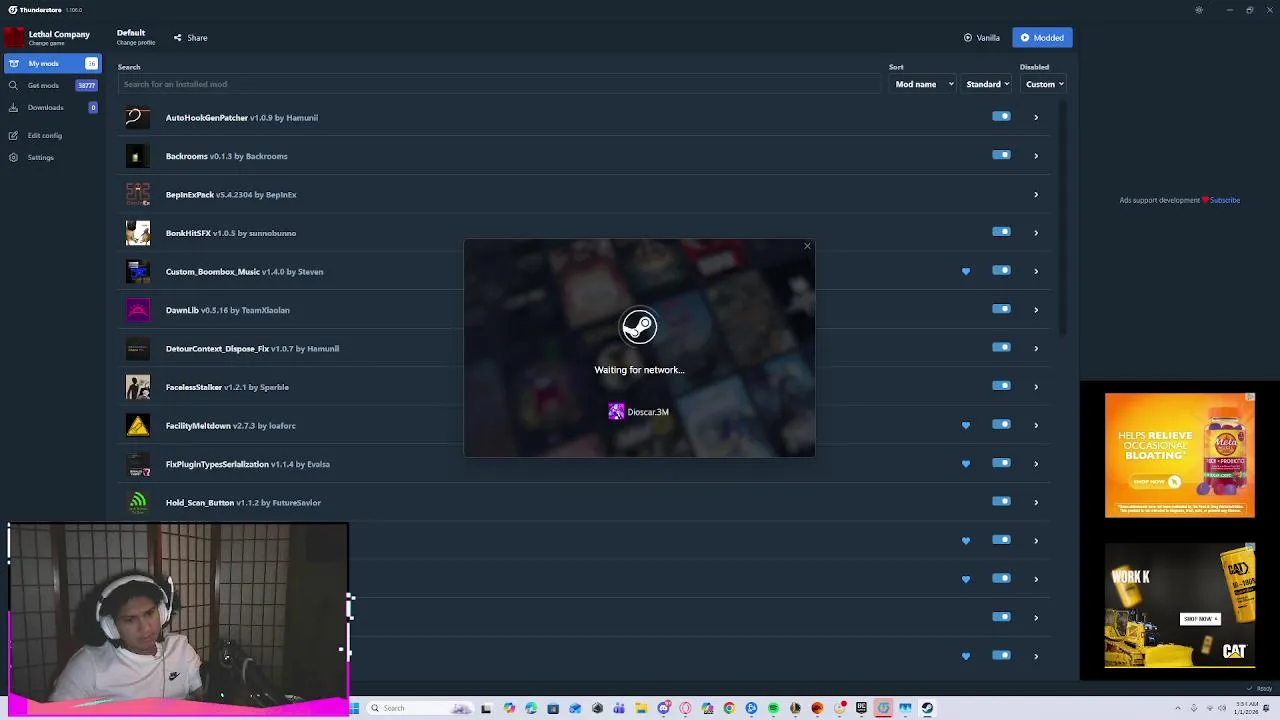Screen dimensions: 1280x720
Task: Close the Steam waiting for network dialog
Action: [x=807, y=246]
